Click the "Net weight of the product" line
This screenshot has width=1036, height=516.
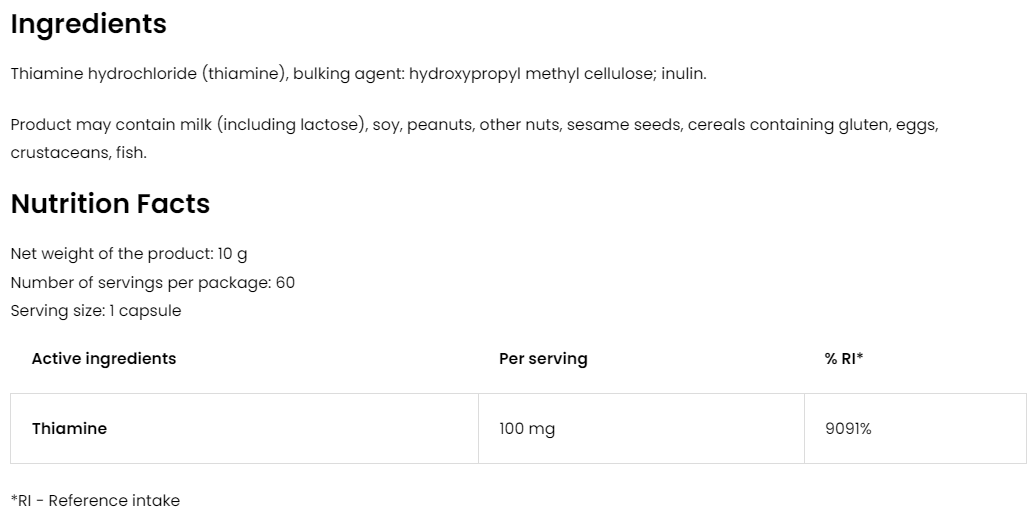[x=128, y=254]
